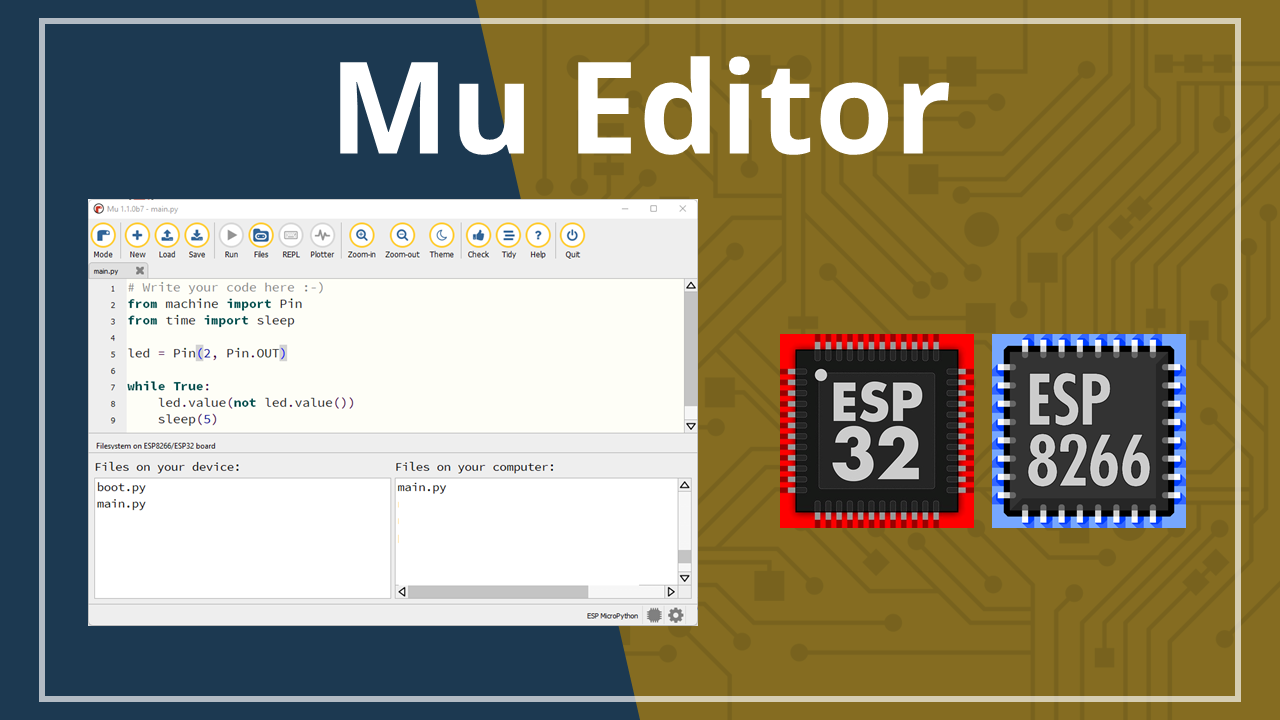
Task: Save the script with the Save icon
Action: [x=197, y=237]
